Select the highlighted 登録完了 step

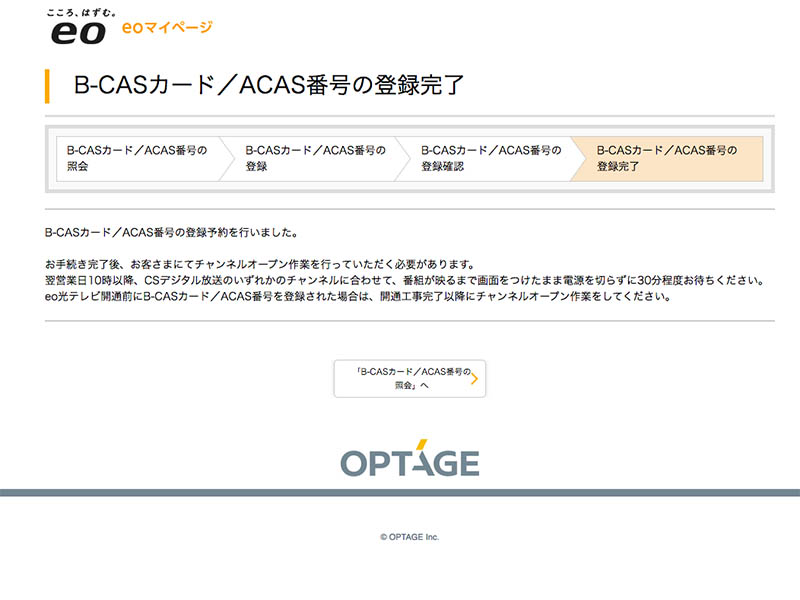(668, 160)
